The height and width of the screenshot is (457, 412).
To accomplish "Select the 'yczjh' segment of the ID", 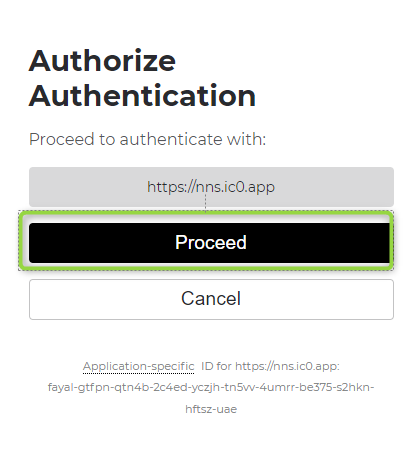I will coord(205,387).
